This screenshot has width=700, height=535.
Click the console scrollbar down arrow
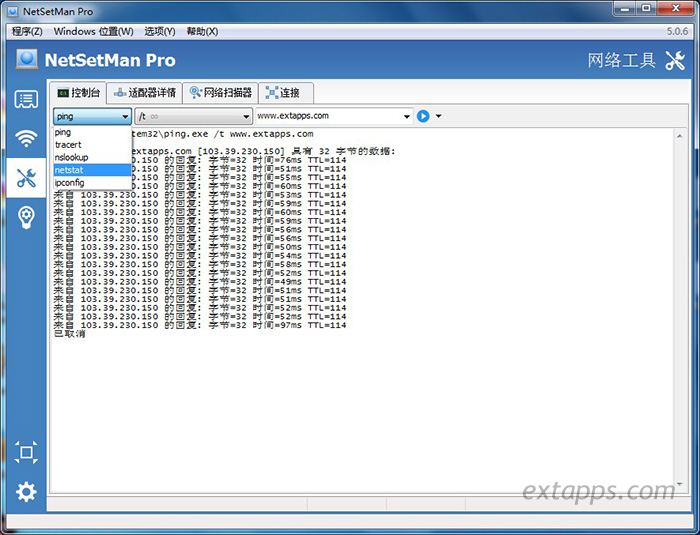(679, 484)
